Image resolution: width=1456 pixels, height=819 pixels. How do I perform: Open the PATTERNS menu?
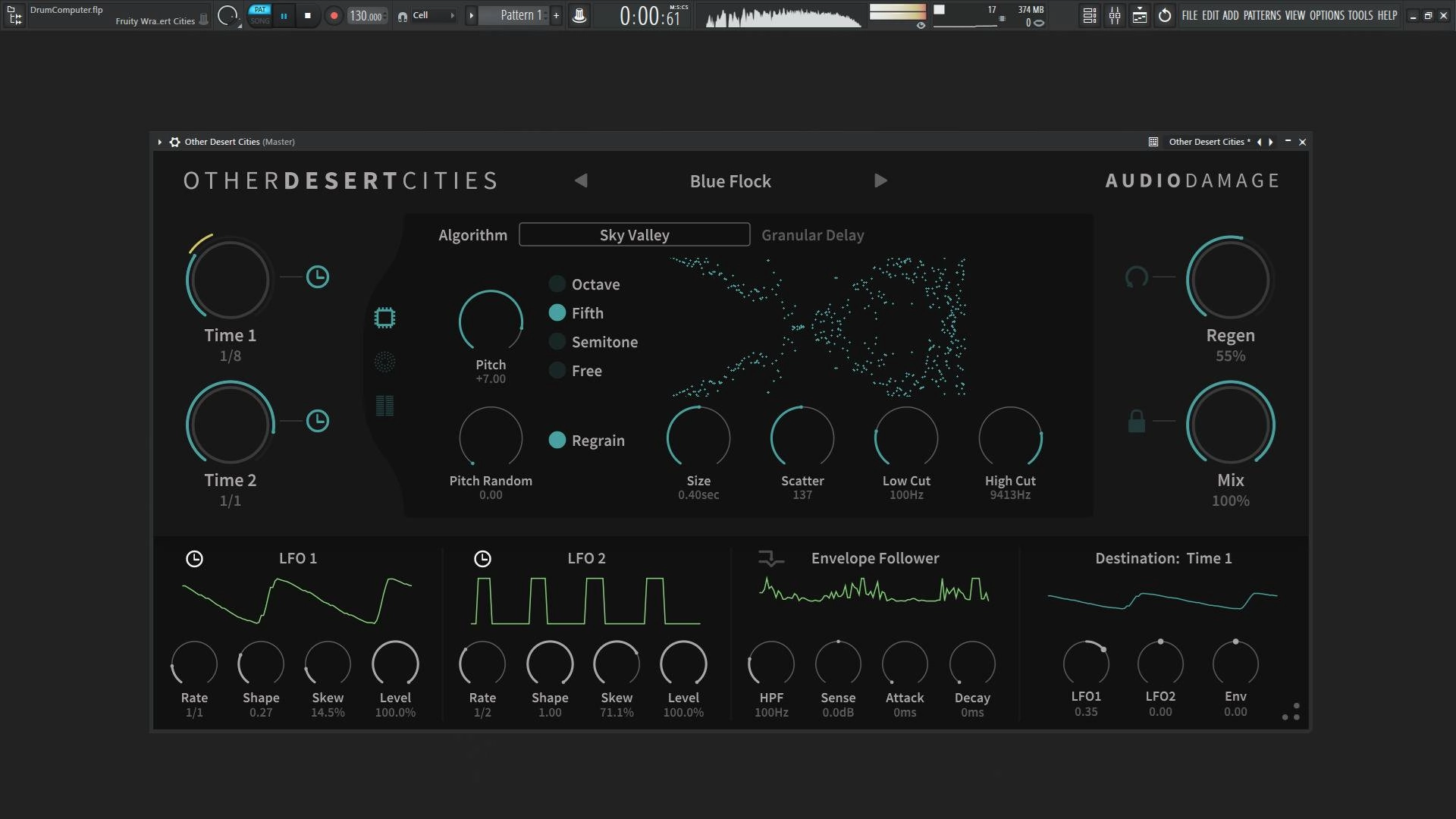1263,15
